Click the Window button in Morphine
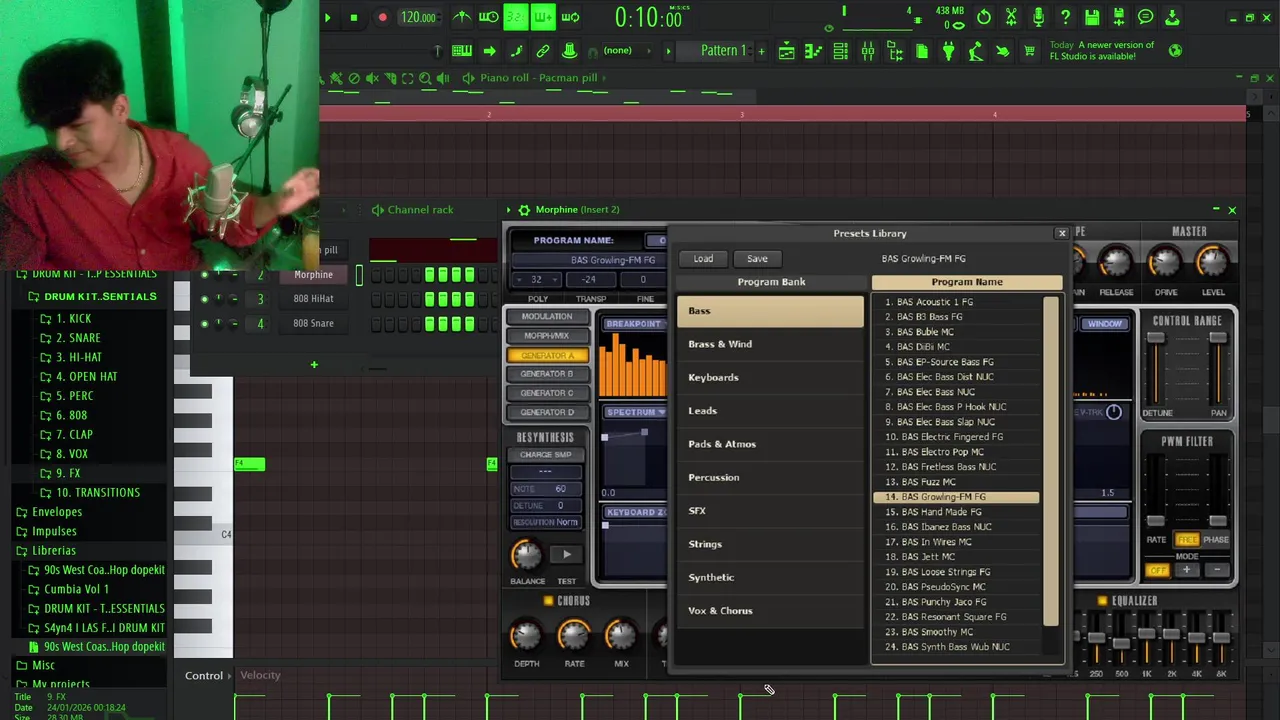This screenshot has width=1280, height=720. [1105, 324]
